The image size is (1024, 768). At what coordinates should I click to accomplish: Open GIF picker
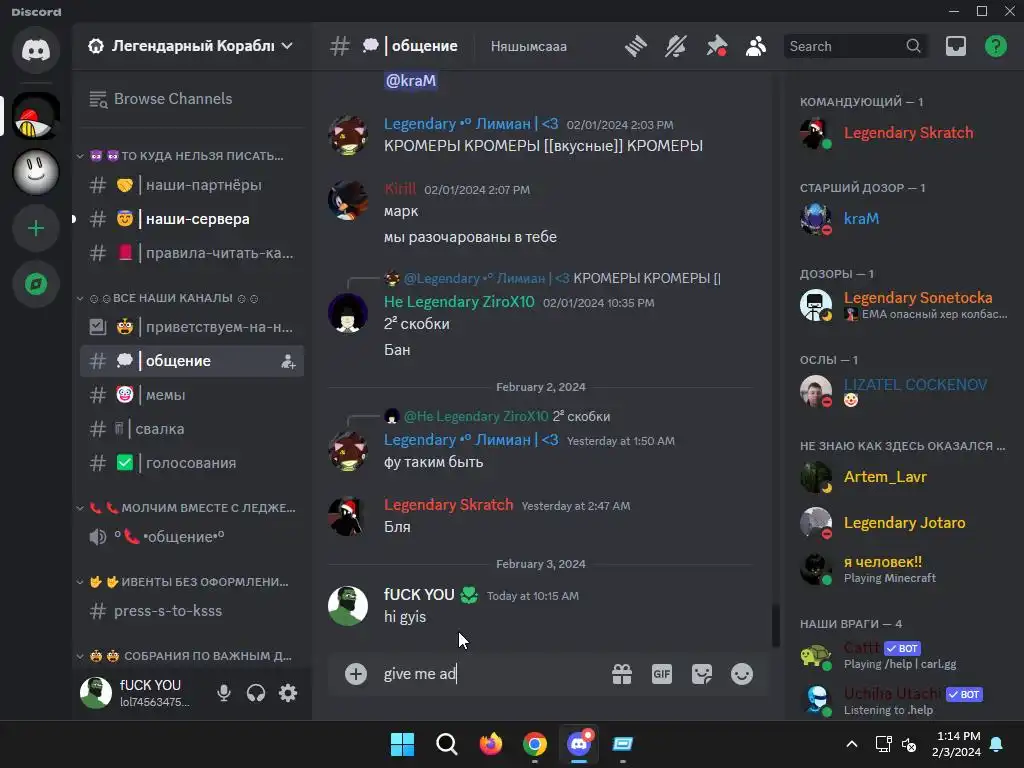(x=662, y=674)
